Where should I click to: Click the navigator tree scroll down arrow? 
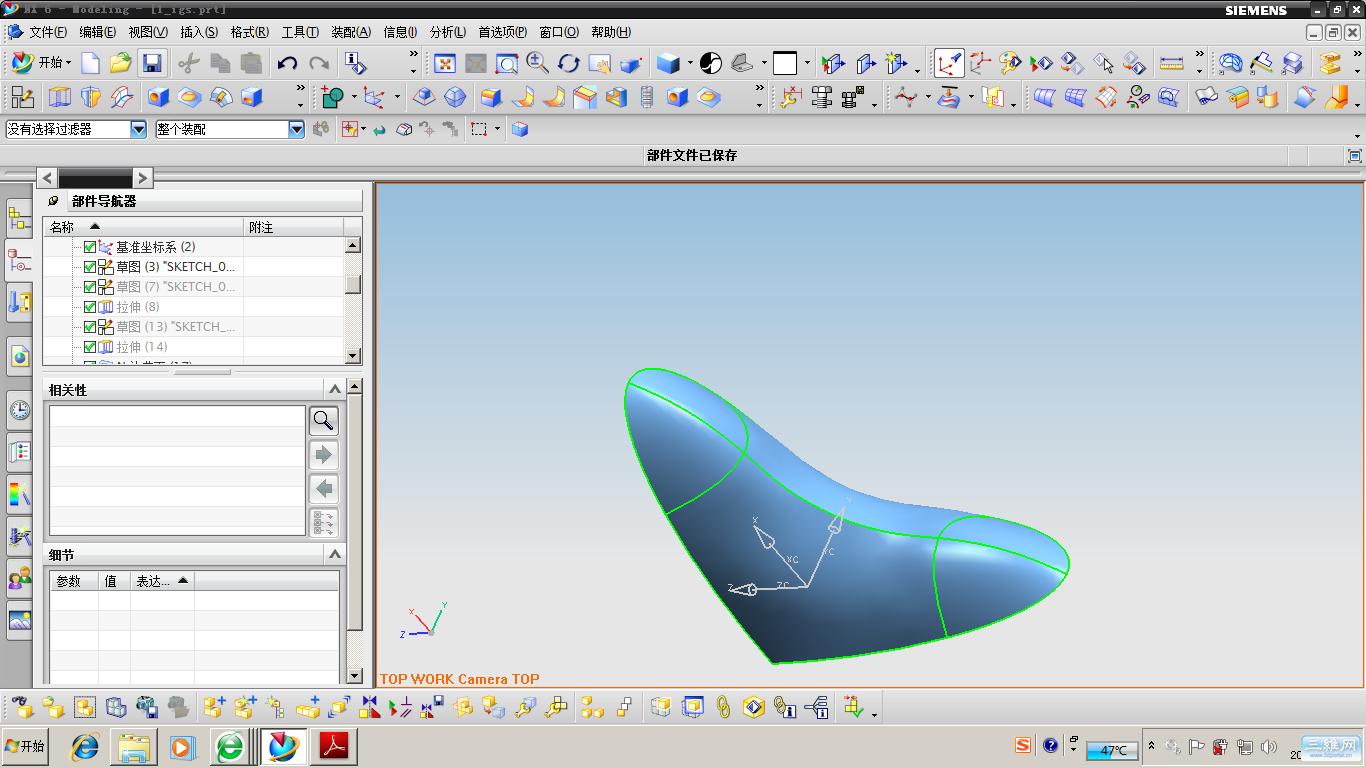(352, 356)
